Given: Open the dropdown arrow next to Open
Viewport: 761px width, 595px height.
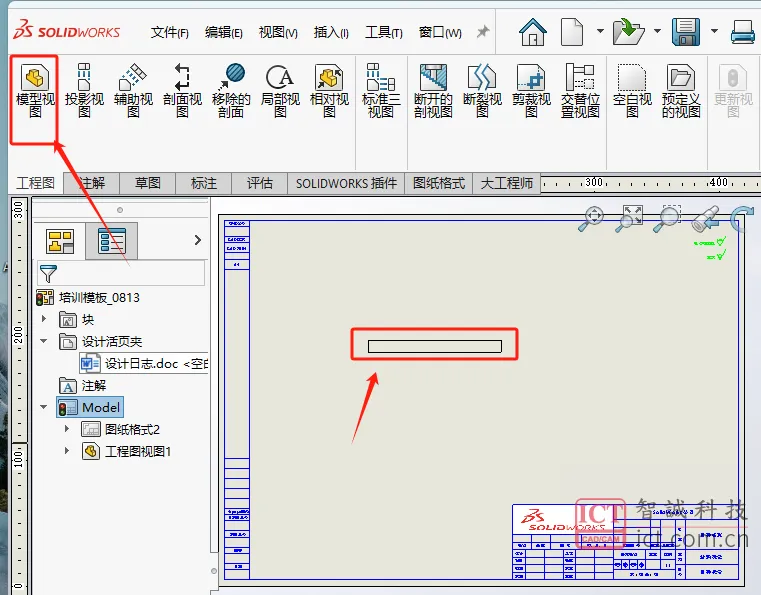Looking at the screenshot, I should 657,31.
